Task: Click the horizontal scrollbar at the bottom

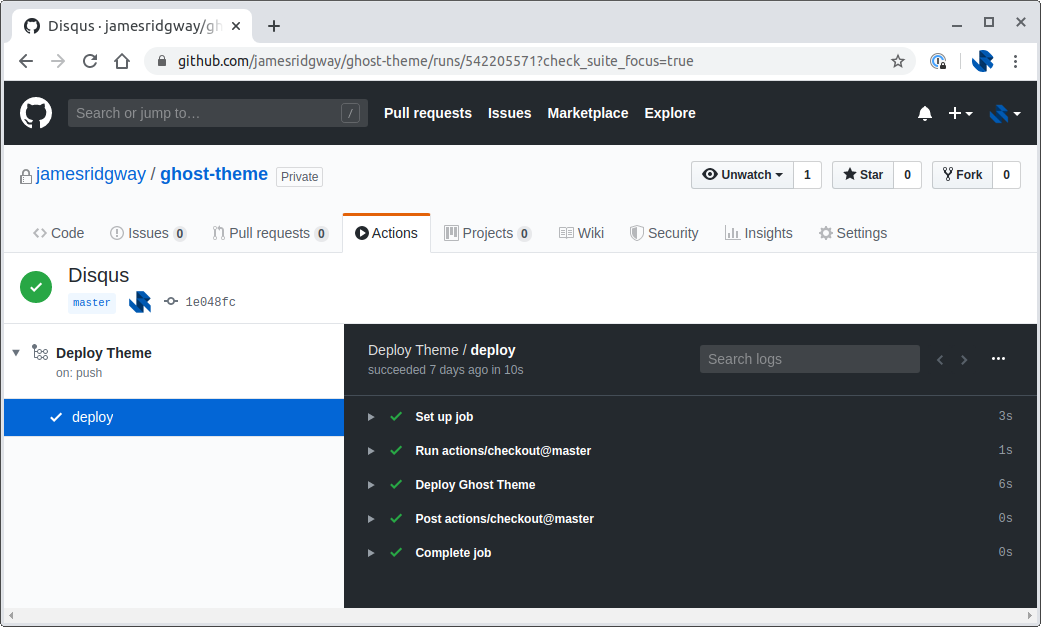Action: point(520,616)
